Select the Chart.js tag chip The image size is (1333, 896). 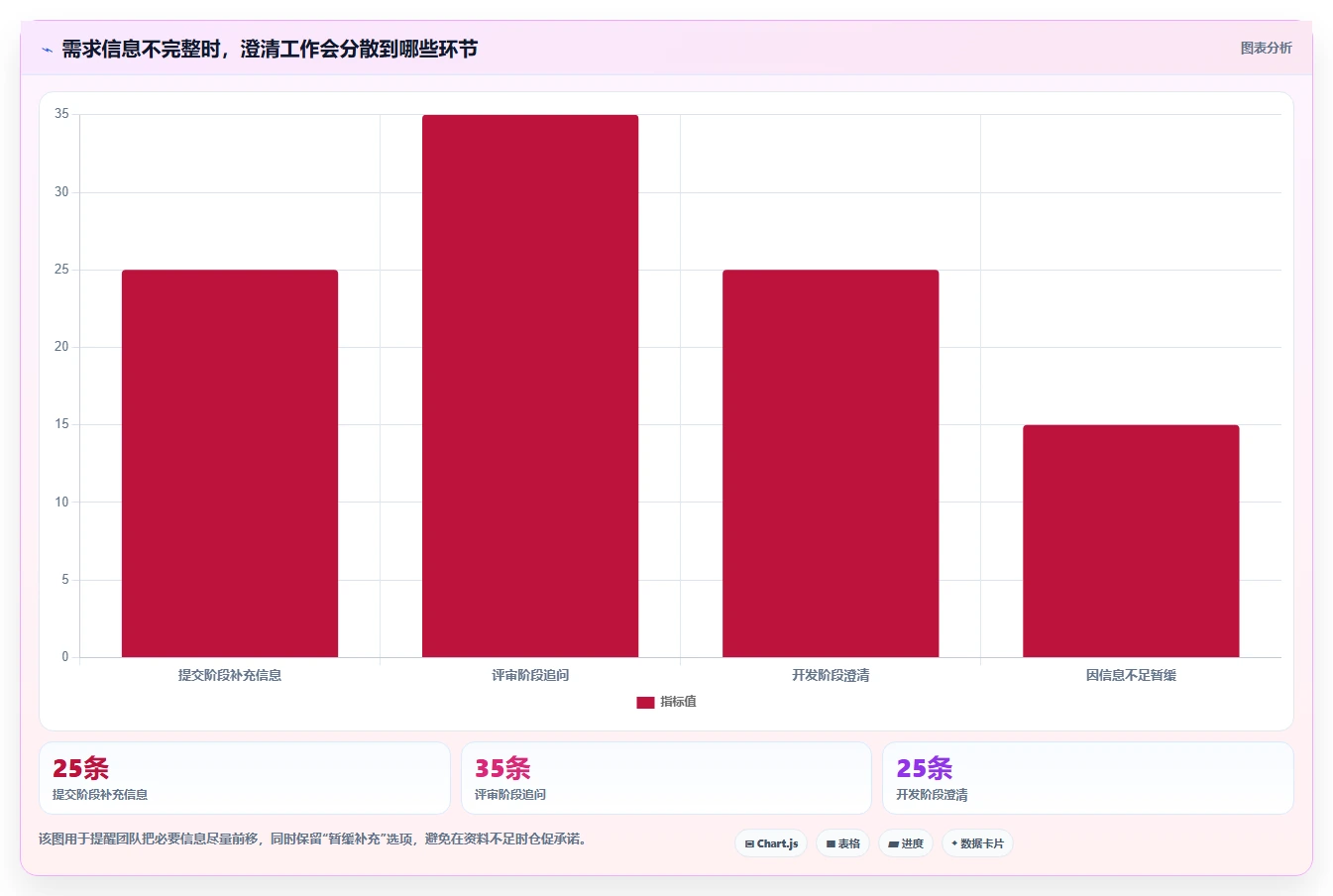(771, 843)
